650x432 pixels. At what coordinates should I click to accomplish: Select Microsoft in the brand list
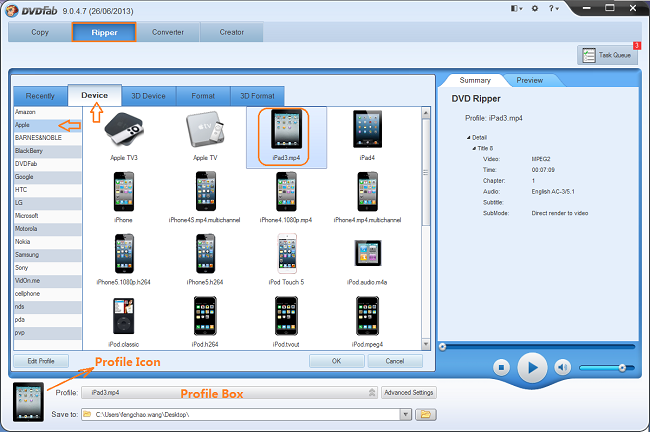48,216
